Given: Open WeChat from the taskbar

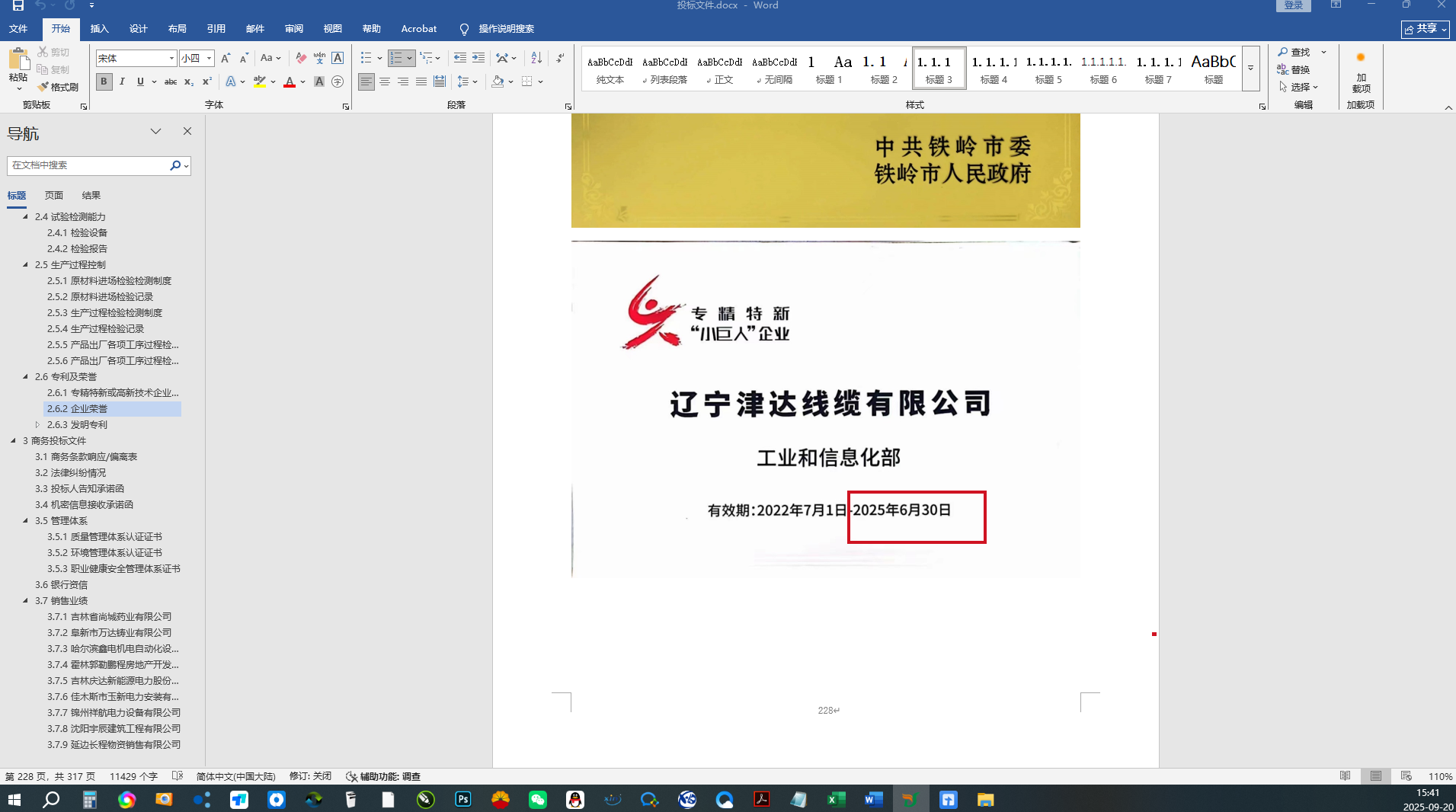Looking at the screenshot, I should tap(538, 799).
